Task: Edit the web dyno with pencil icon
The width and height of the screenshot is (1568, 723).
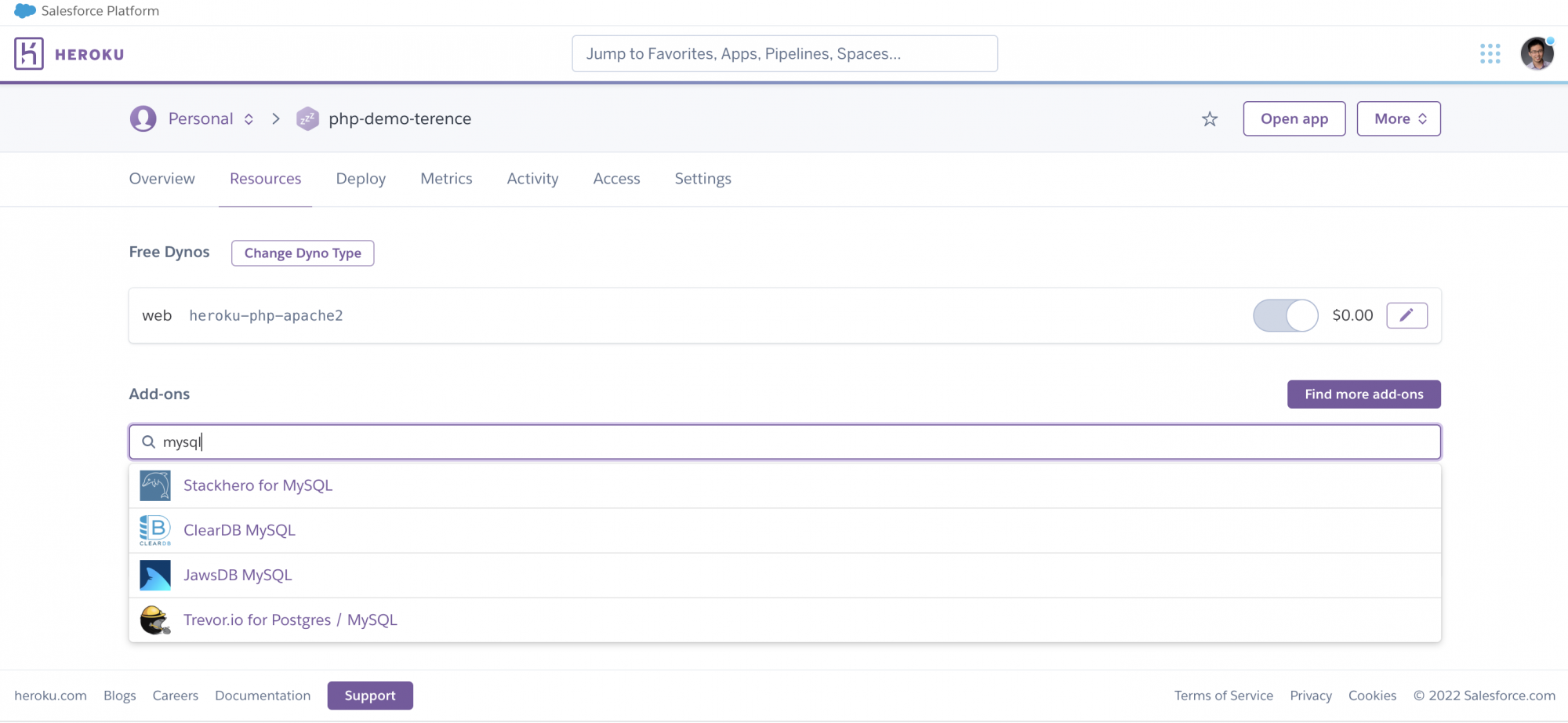Action: point(1406,315)
